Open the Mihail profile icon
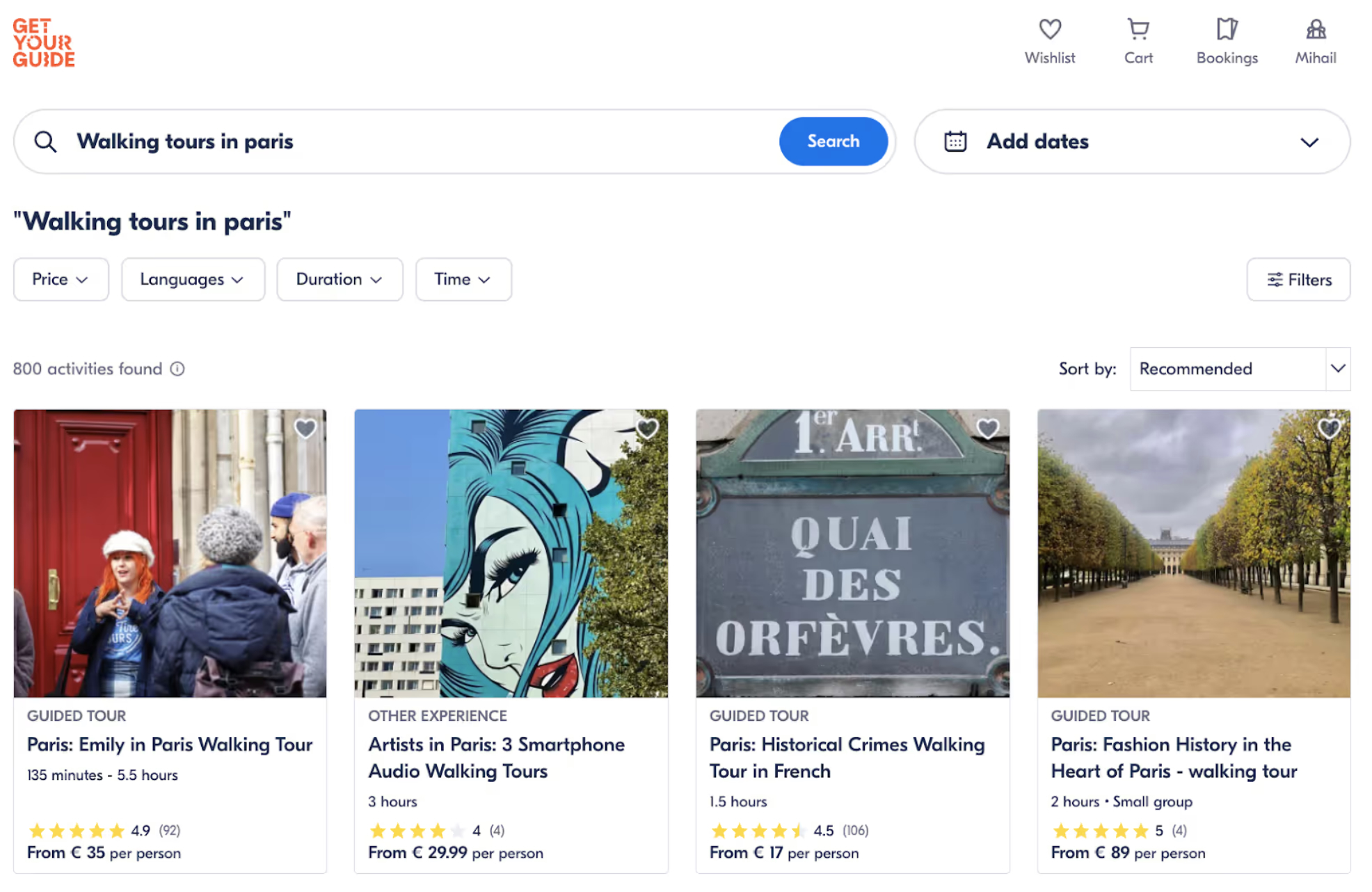The height and width of the screenshot is (892, 1372). 1314,30
